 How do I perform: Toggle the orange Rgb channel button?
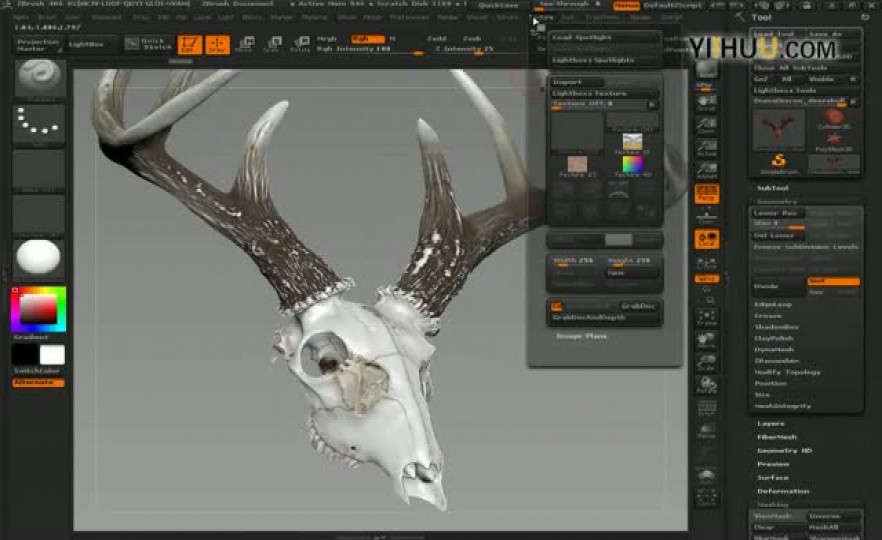[x=367, y=39]
